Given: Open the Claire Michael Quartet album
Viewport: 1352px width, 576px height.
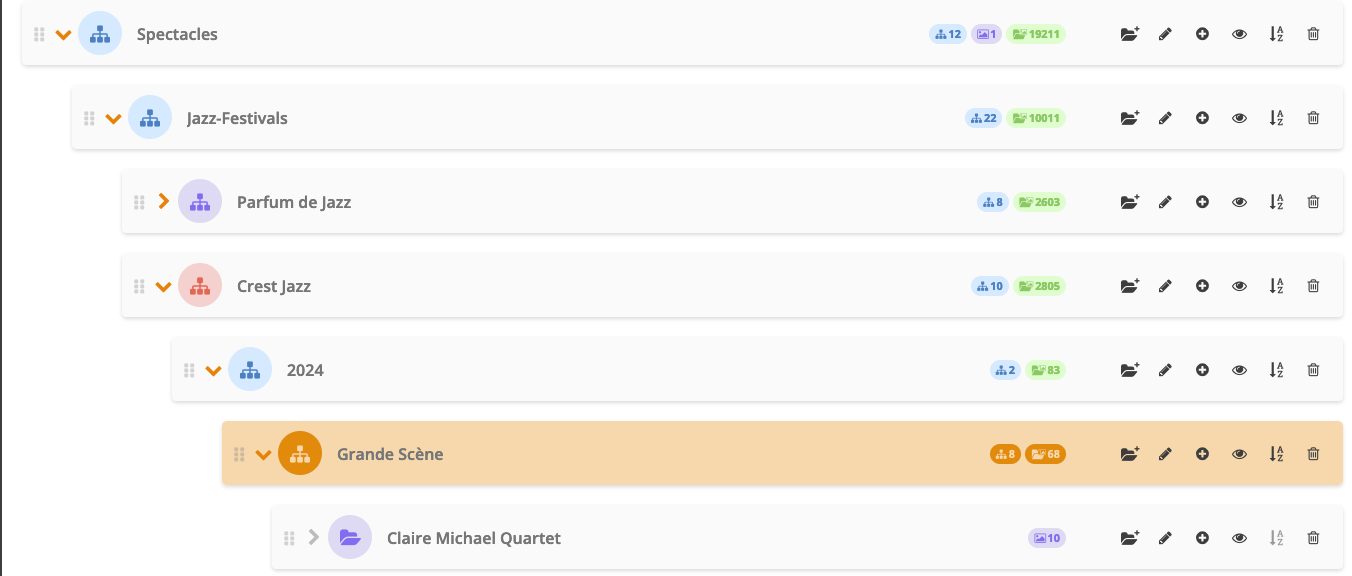Looking at the screenshot, I should 473,538.
